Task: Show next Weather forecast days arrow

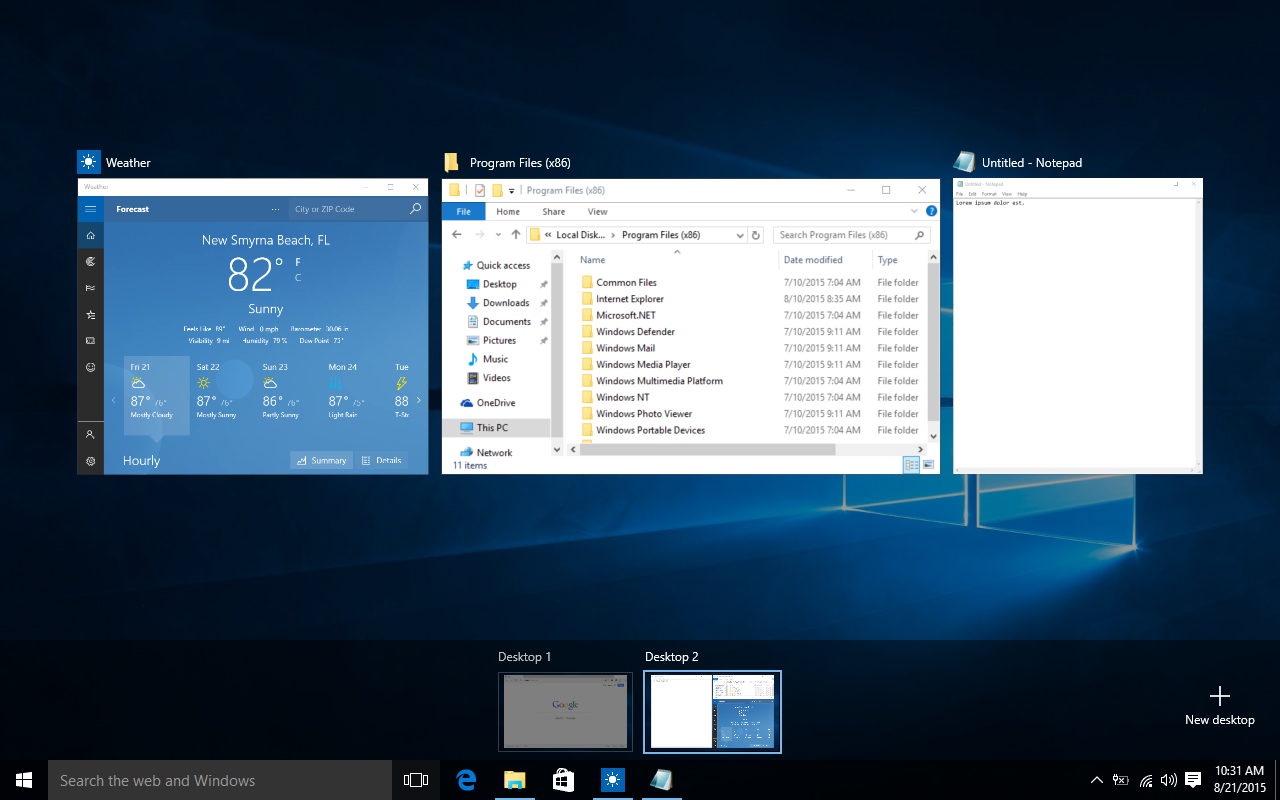Action: pyautogui.click(x=418, y=401)
